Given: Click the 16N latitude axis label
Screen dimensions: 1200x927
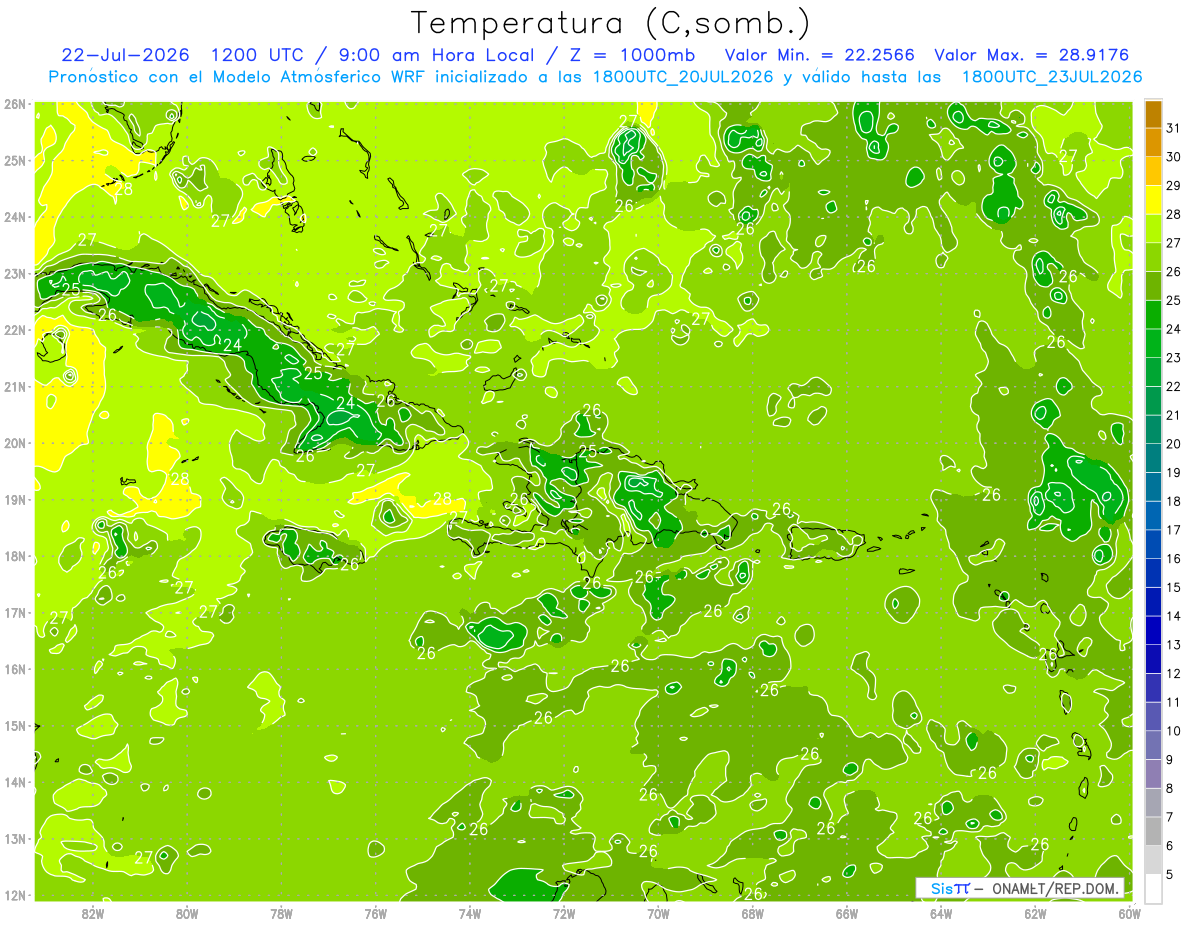Looking at the screenshot, I should click(x=15, y=669).
